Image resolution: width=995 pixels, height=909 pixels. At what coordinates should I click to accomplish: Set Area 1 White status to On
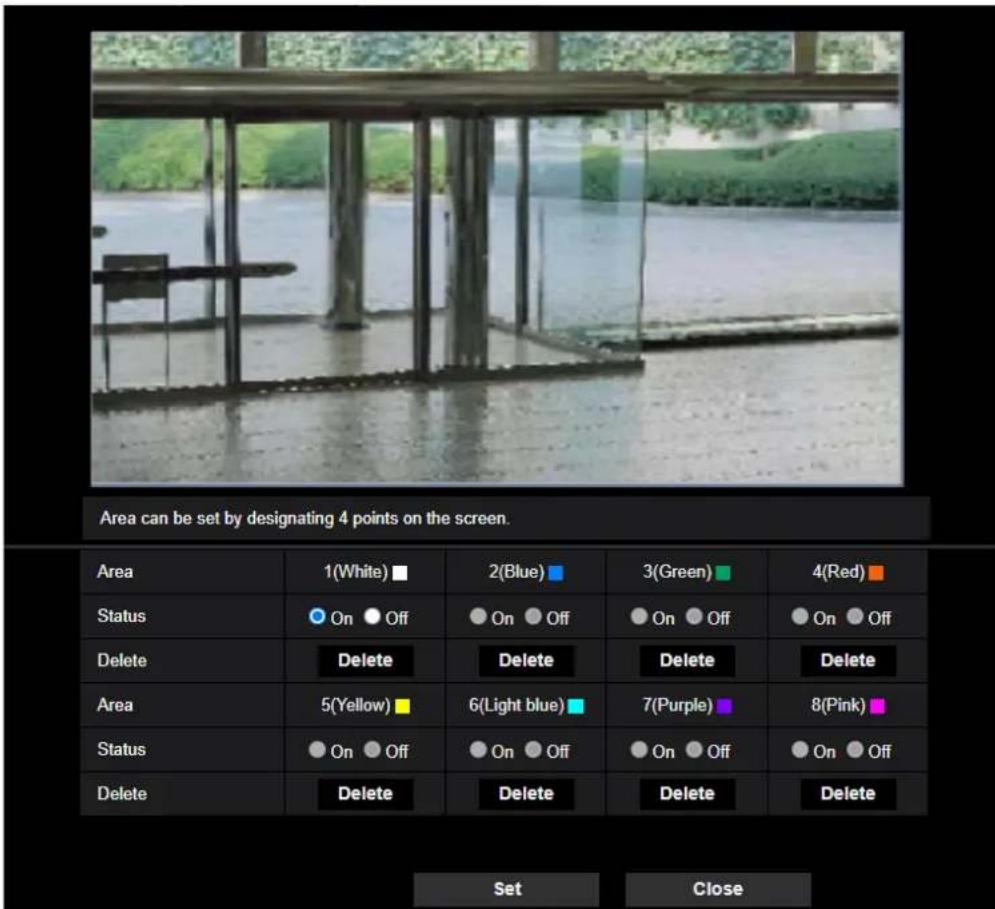click(x=317, y=616)
